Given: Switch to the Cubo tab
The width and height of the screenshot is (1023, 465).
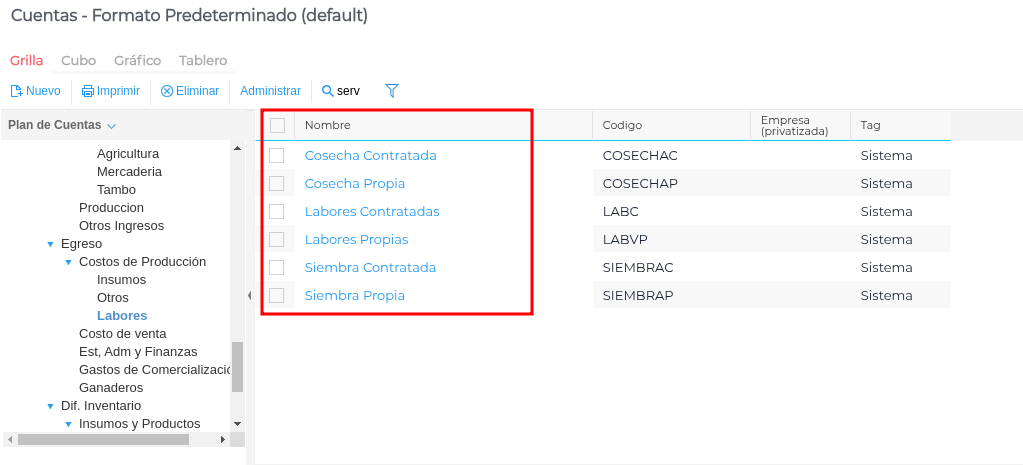Looking at the screenshot, I should pos(79,61).
